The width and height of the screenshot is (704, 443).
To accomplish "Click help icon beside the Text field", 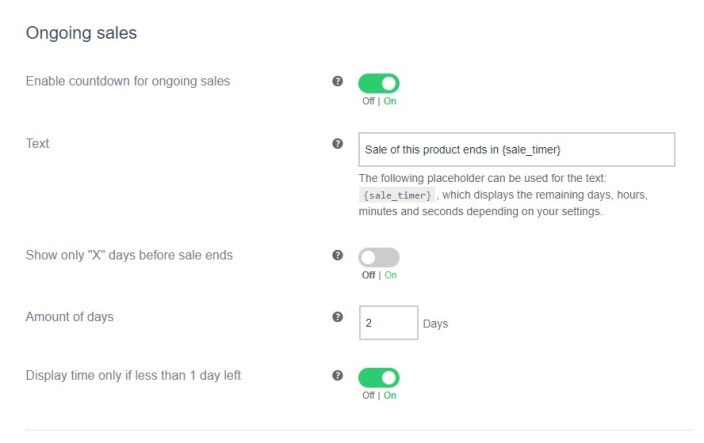I will pyautogui.click(x=337, y=144).
